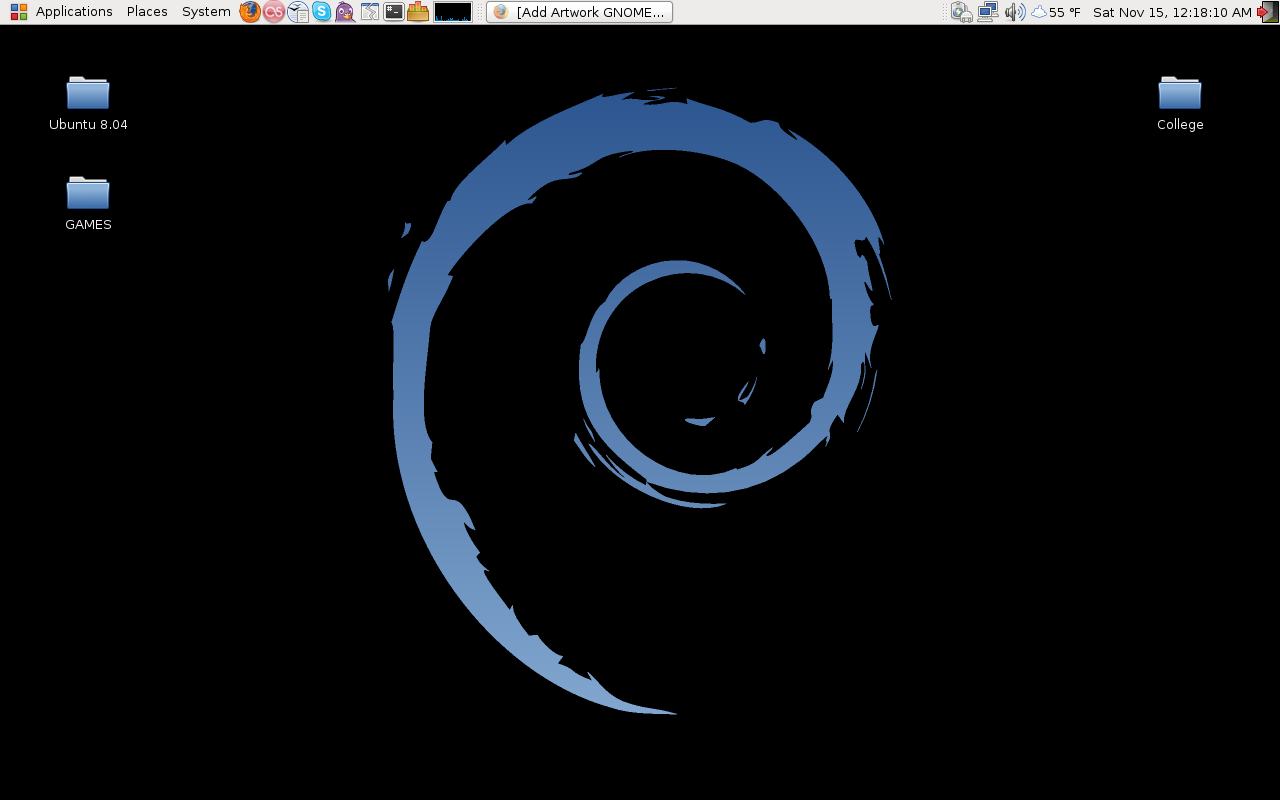Click the system monitor graph applet

coord(452,12)
